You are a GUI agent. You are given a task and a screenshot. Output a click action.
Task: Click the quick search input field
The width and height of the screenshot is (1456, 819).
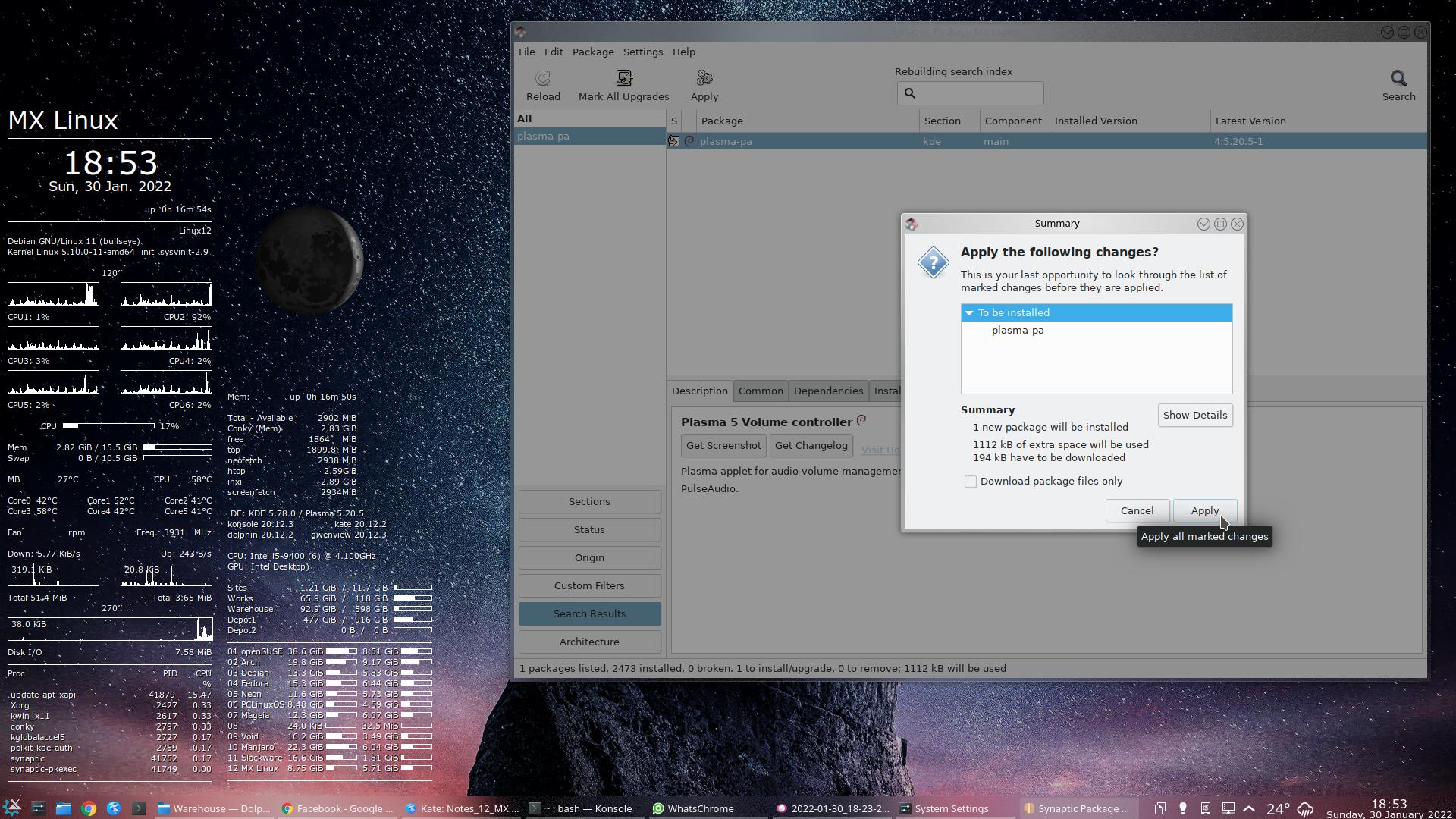970,93
